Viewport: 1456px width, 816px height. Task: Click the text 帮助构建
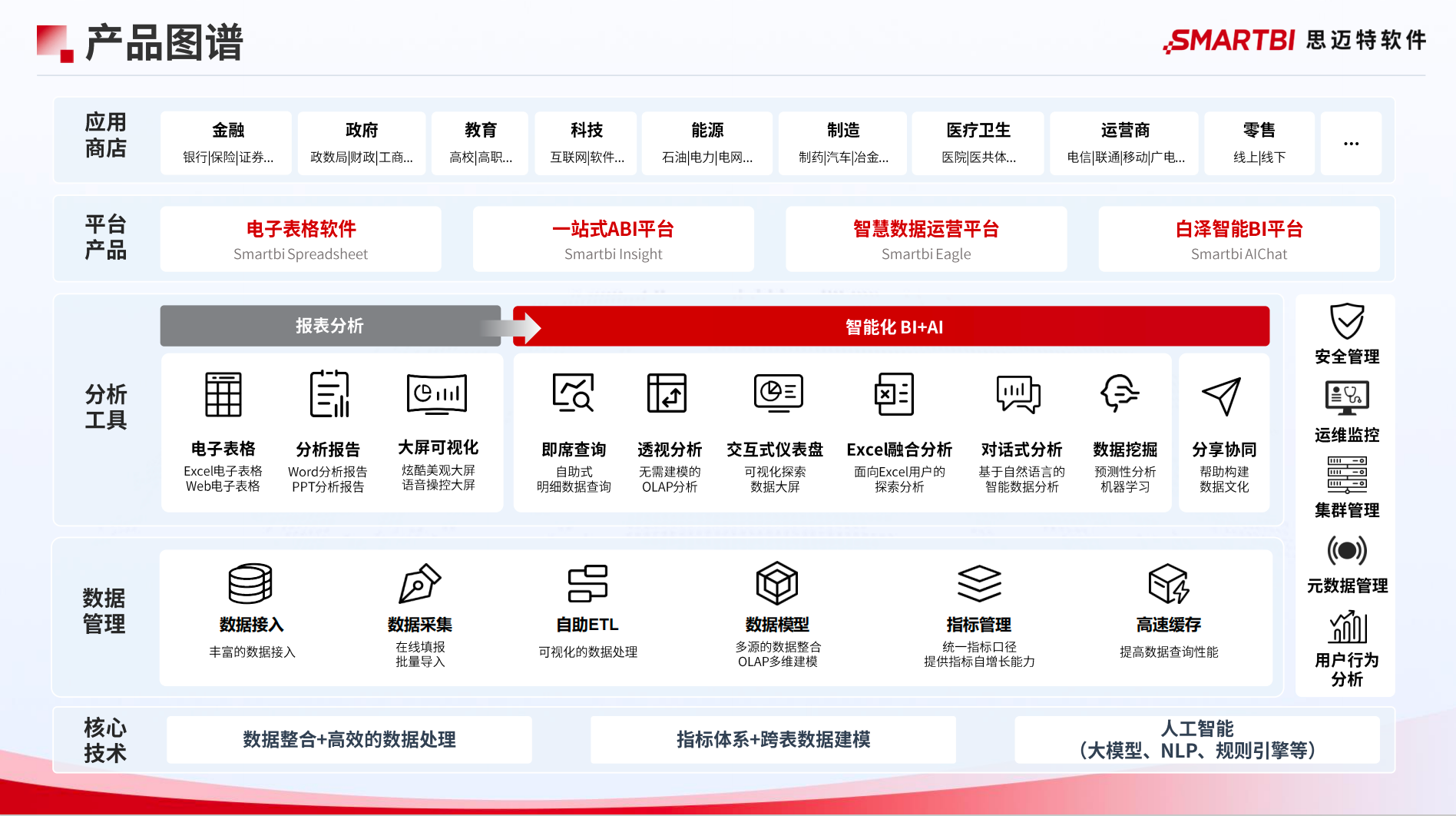click(x=1224, y=472)
